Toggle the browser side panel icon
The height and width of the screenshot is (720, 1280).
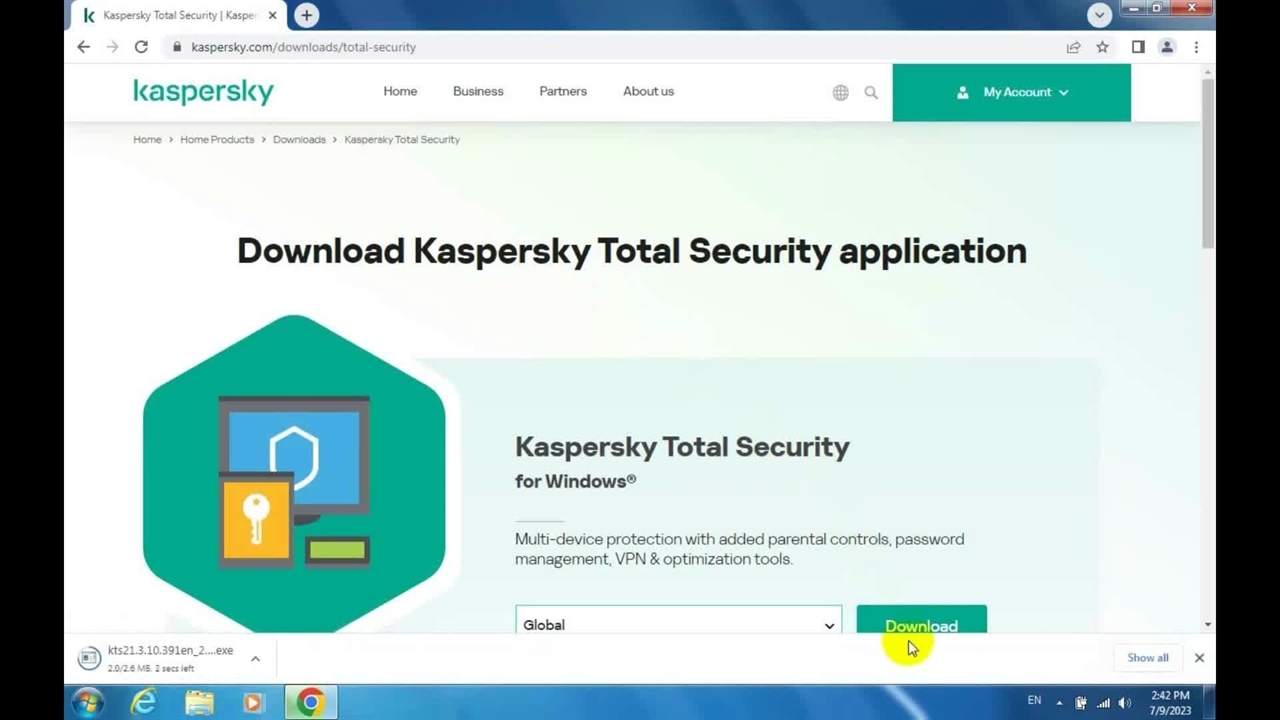pyautogui.click(x=1138, y=47)
